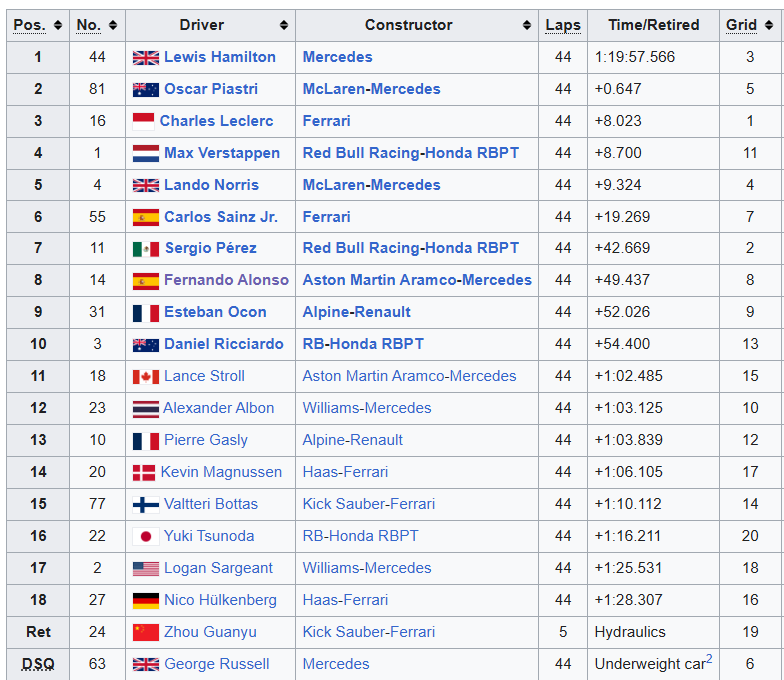Open McLaren-Mercedes link in Piastri's row
This screenshot has height=680, width=784.
pos(372,89)
